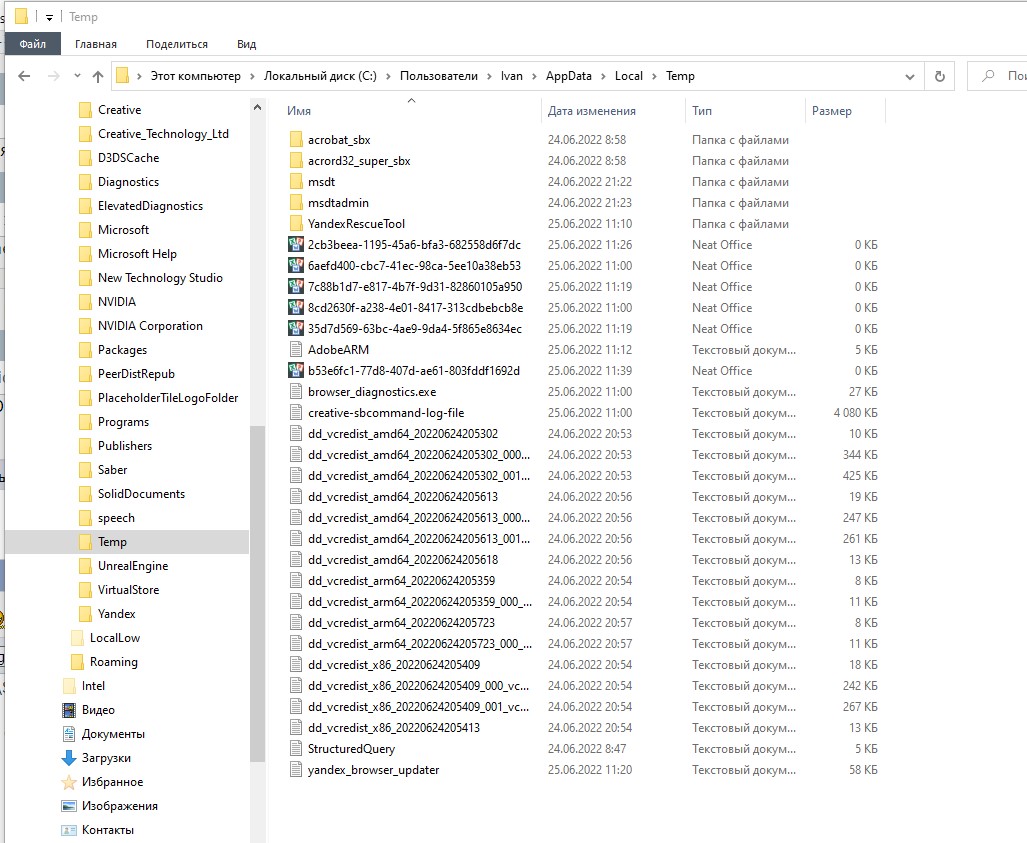The height and width of the screenshot is (843, 1027).
Task: Refresh the Temp folder view
Action: 940,77
